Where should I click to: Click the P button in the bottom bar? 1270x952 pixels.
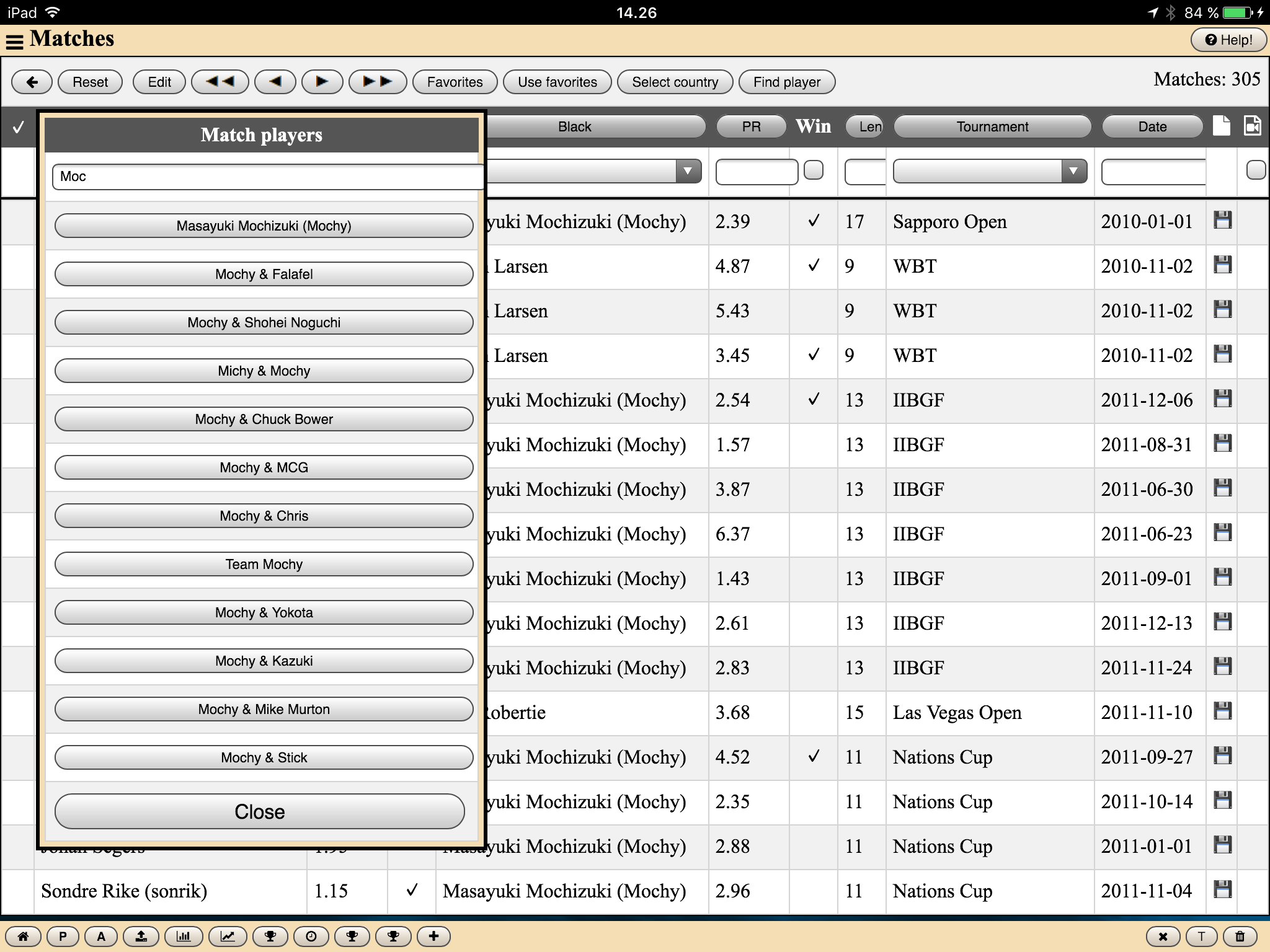pos(62,937)
